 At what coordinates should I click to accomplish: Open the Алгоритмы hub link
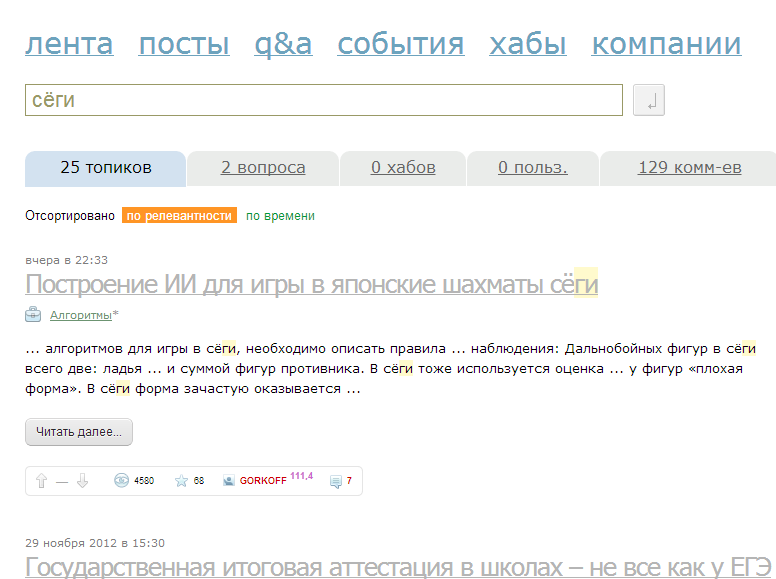point(81,315)
